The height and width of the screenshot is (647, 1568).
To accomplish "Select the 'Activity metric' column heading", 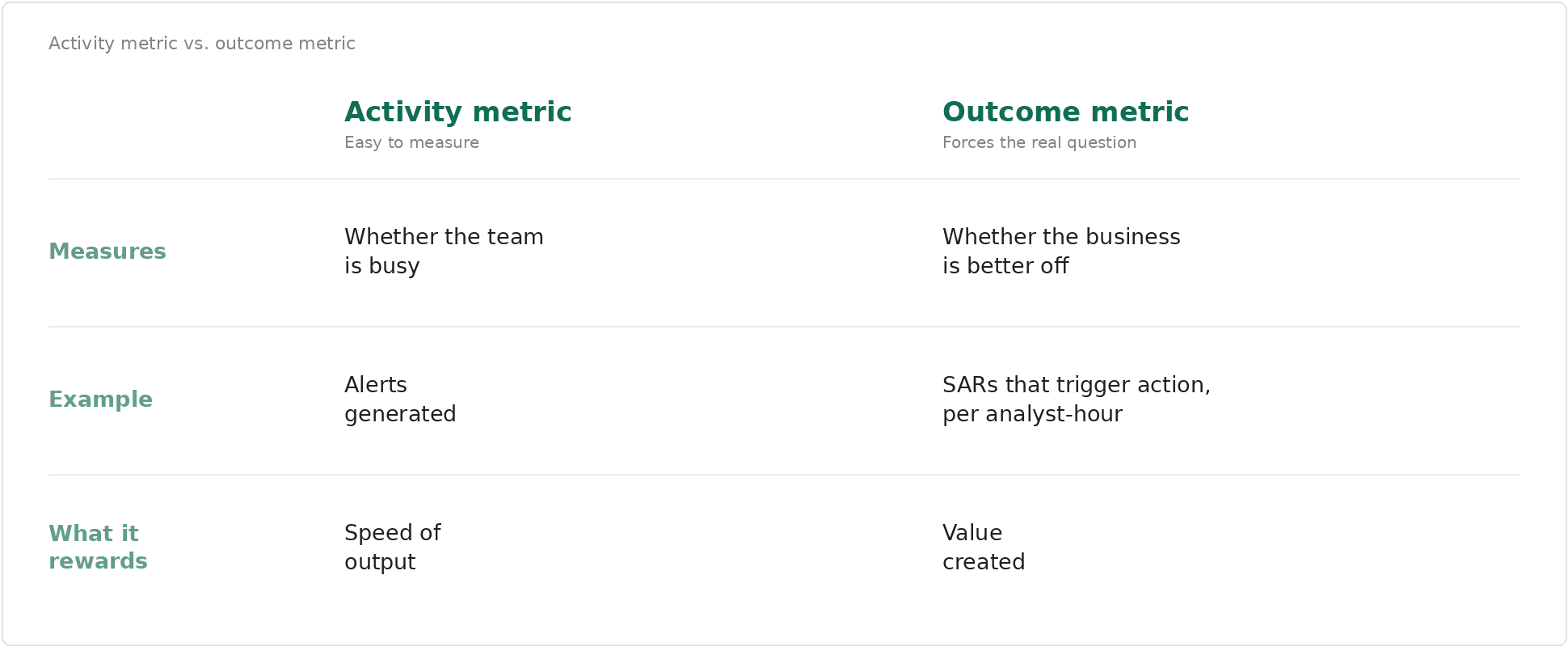I will tap(458, 112).
